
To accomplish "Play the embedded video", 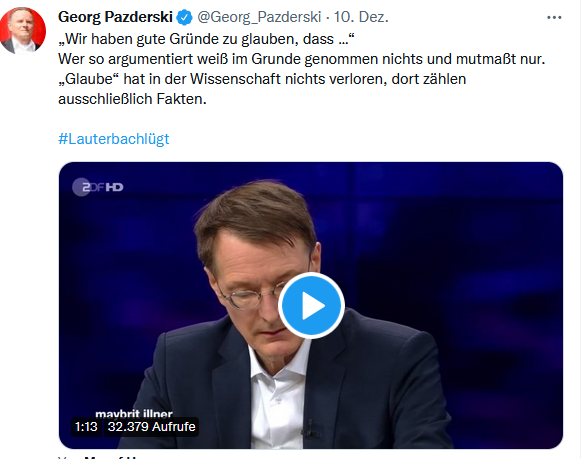I will [311, 306].
